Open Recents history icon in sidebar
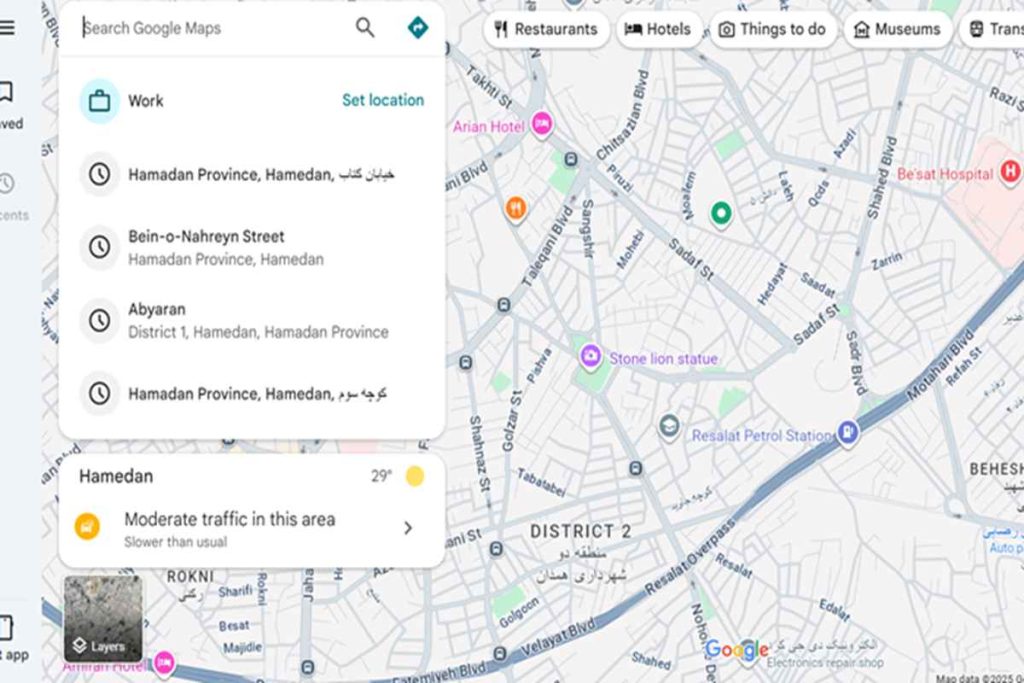This screenshot has width=1024, height=683. pos(7,184)
